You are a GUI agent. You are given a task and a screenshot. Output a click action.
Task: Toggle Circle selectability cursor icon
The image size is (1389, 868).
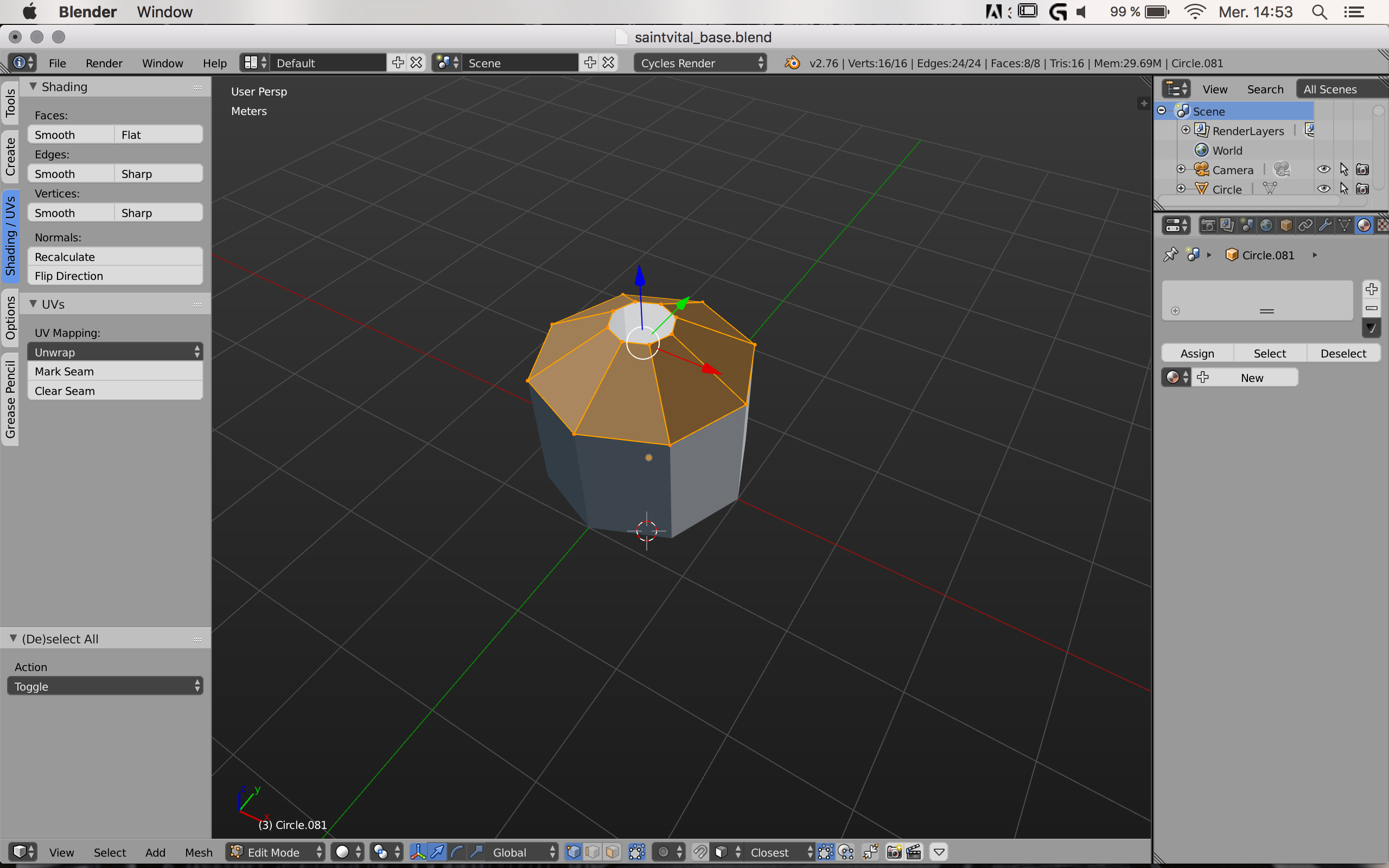(x=1343, y=189)
